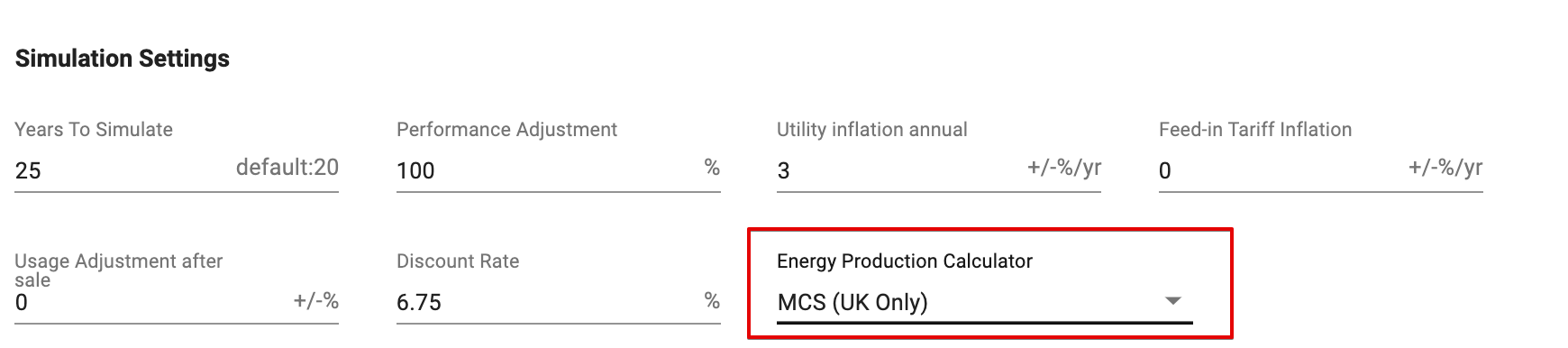The width and height of the screenshot is (1568, 348).
Task: Click the Simulation Settings heading
Action: 123,59
